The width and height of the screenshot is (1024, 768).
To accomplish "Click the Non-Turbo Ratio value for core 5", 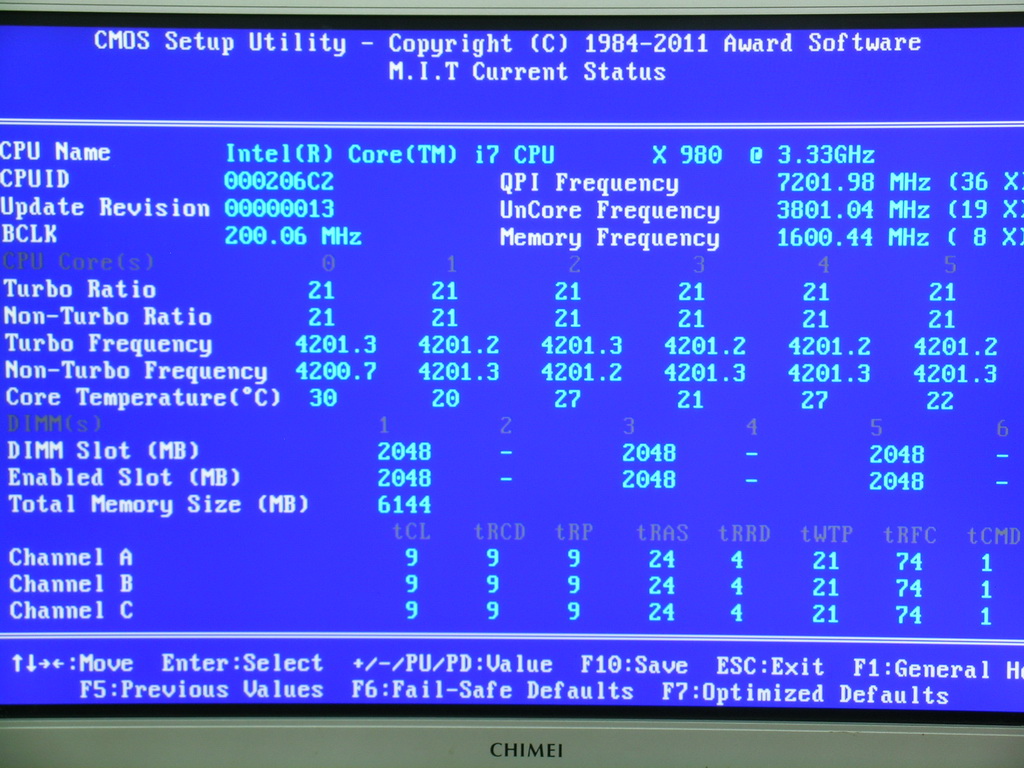I will click(942, 319).
